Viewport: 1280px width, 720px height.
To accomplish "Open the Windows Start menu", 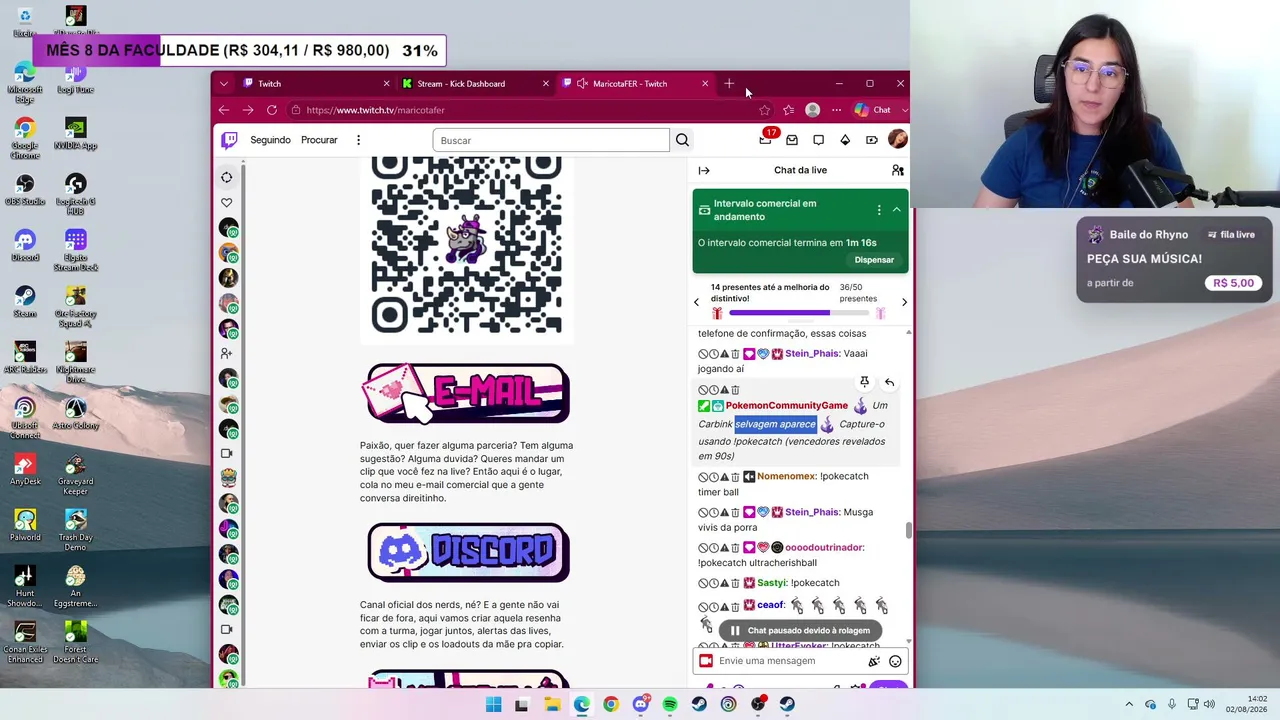I will point(493,704).
